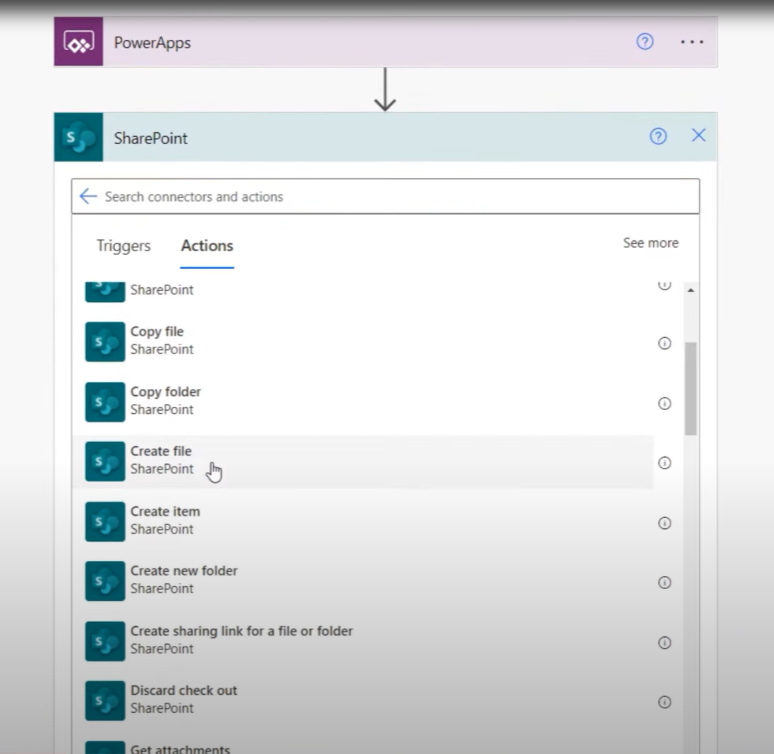Show info for Discard check out action
This screenshot has height=754, width=774.
[x=664, y=702]
